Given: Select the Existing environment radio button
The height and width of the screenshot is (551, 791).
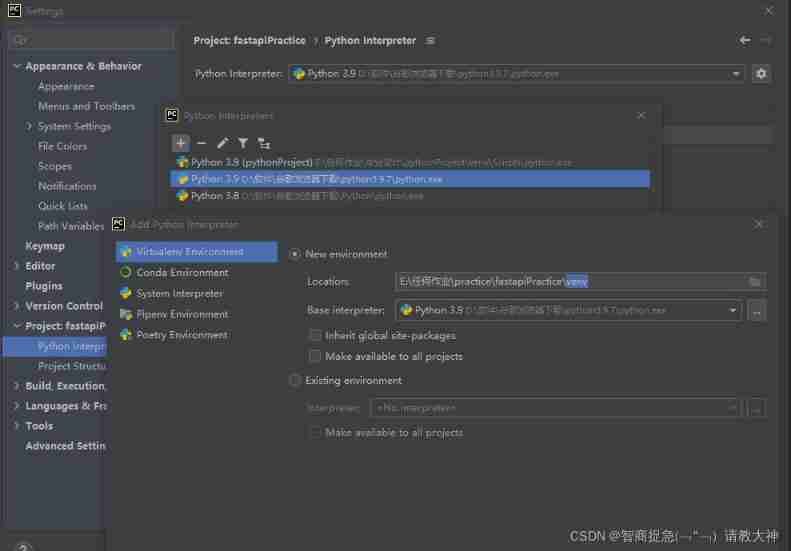Looking at the screenshot, I should click(295, 380).
